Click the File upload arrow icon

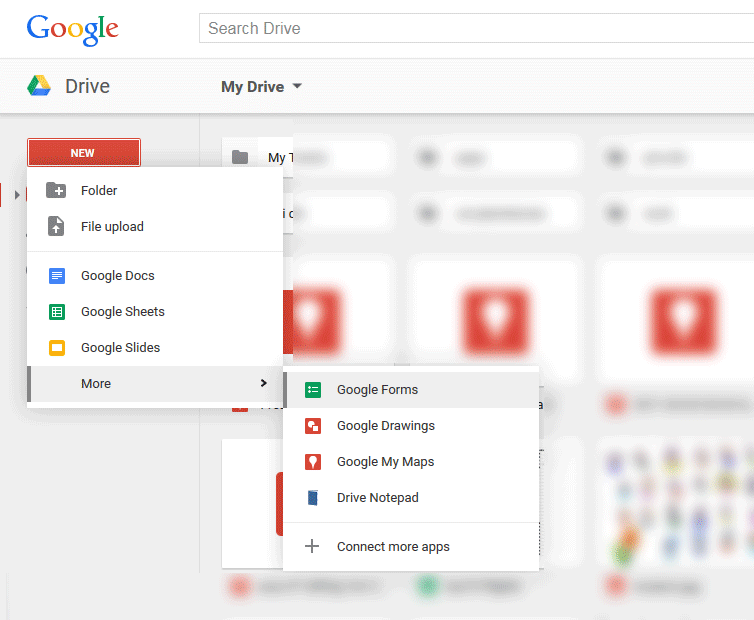(56, 226)
